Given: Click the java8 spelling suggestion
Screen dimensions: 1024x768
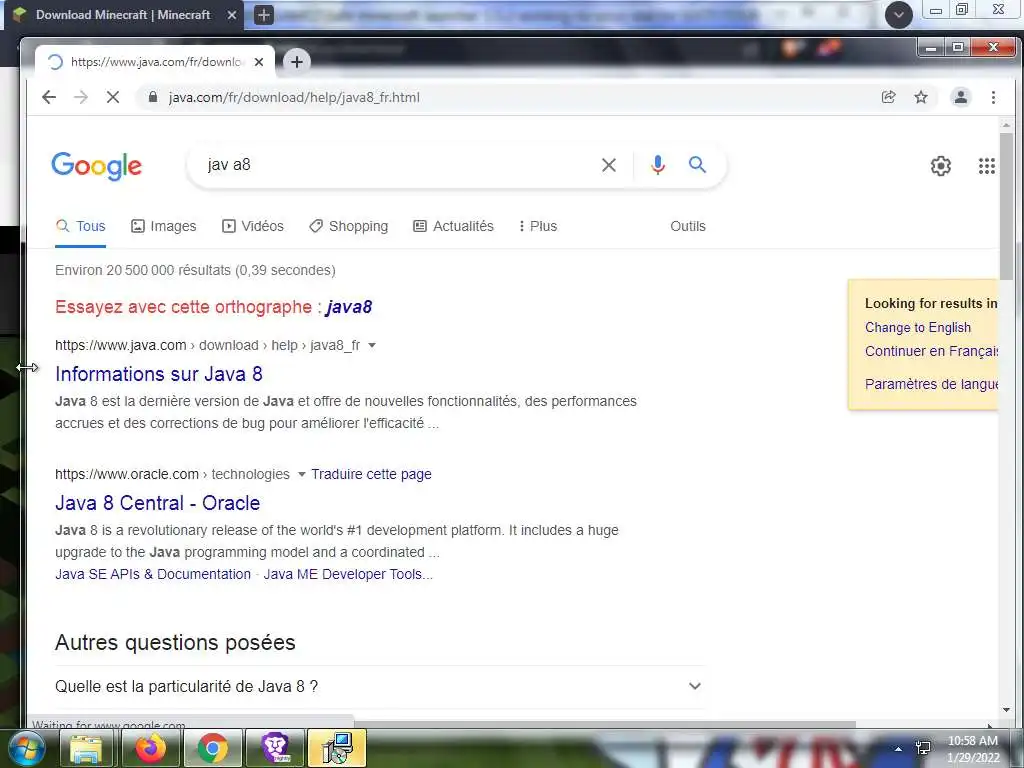Looking at the screenshot, I should tap(349, 307).
